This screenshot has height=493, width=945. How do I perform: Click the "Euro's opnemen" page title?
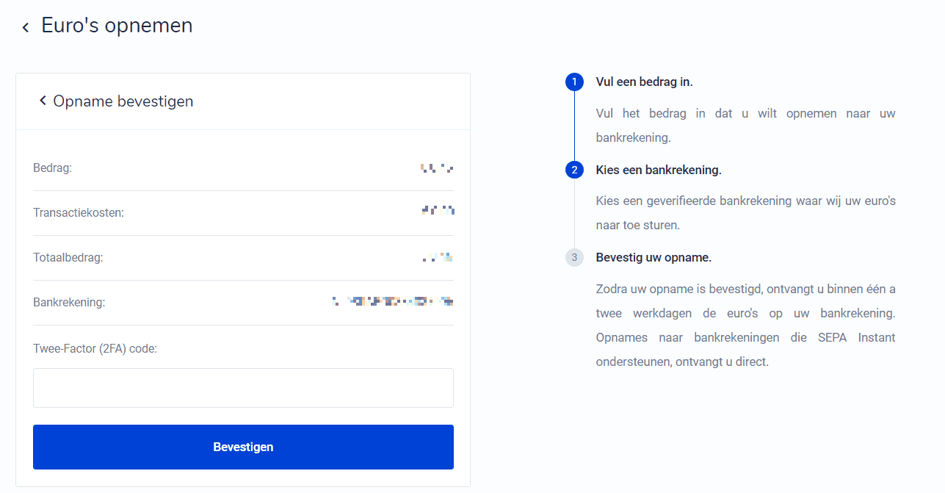tap(117, 25)
